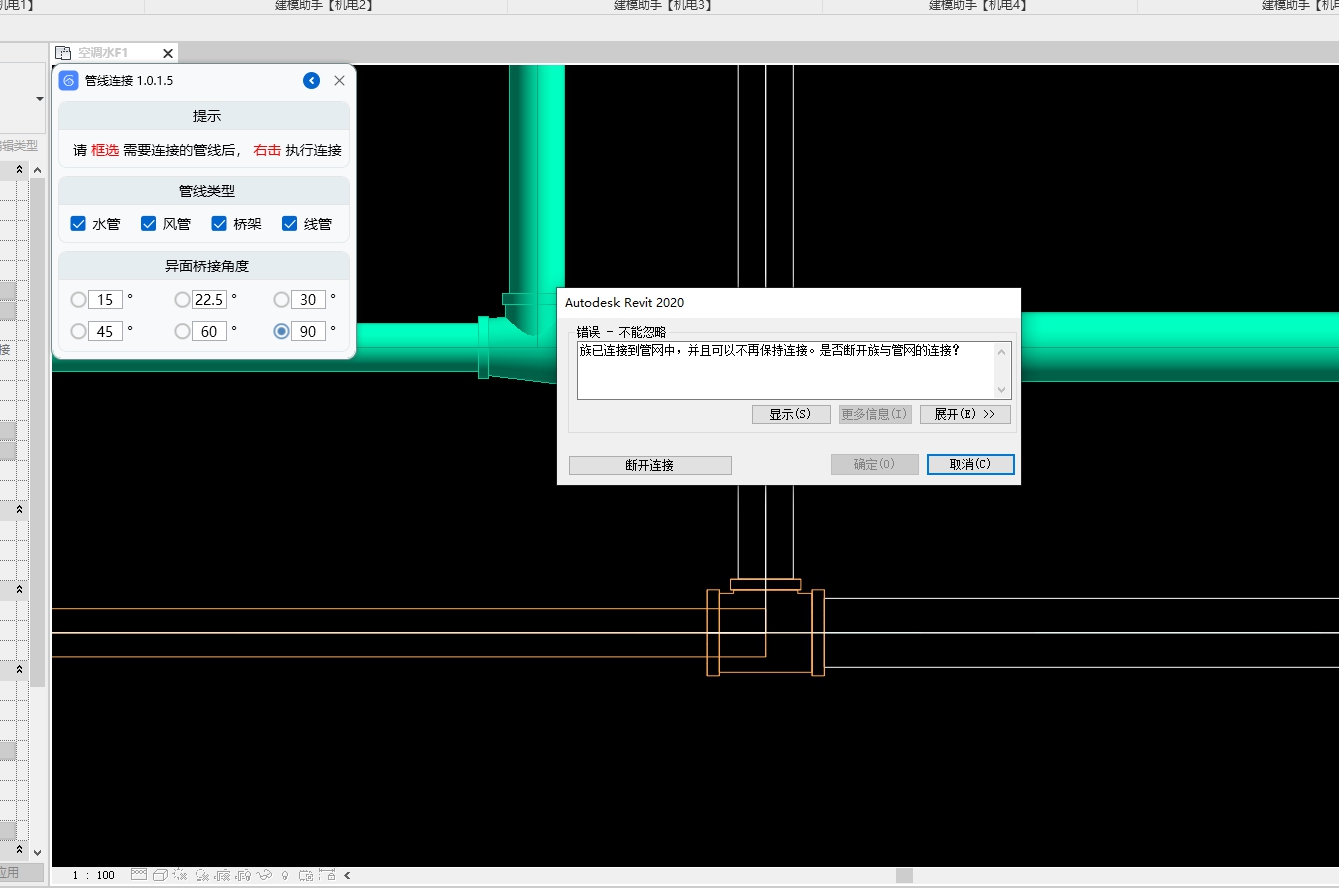The height and width of the screenshot is (888, 1339).
Task: Click Reveal Hidden Elements lightbulb icon
Action: click(285, 875)
